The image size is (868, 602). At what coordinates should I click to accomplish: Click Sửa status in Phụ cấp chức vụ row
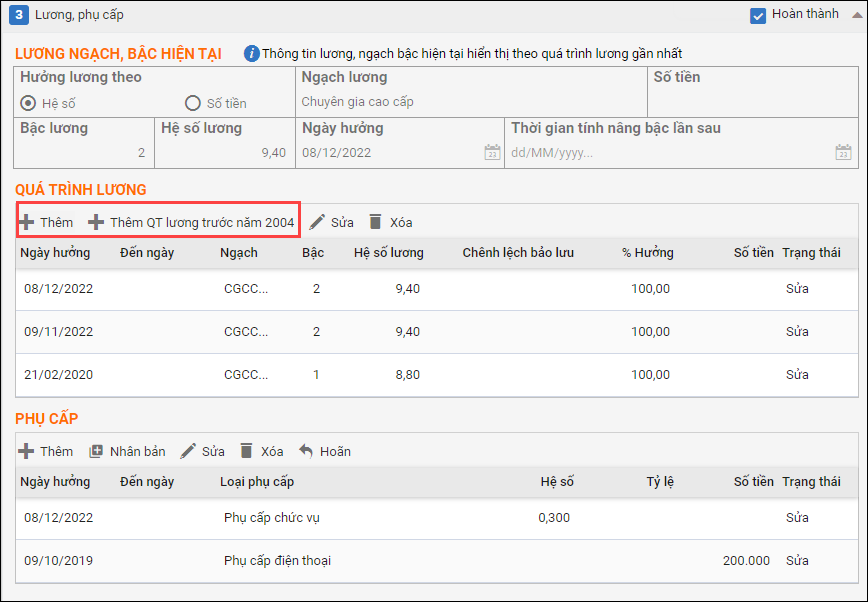[797, 518]
